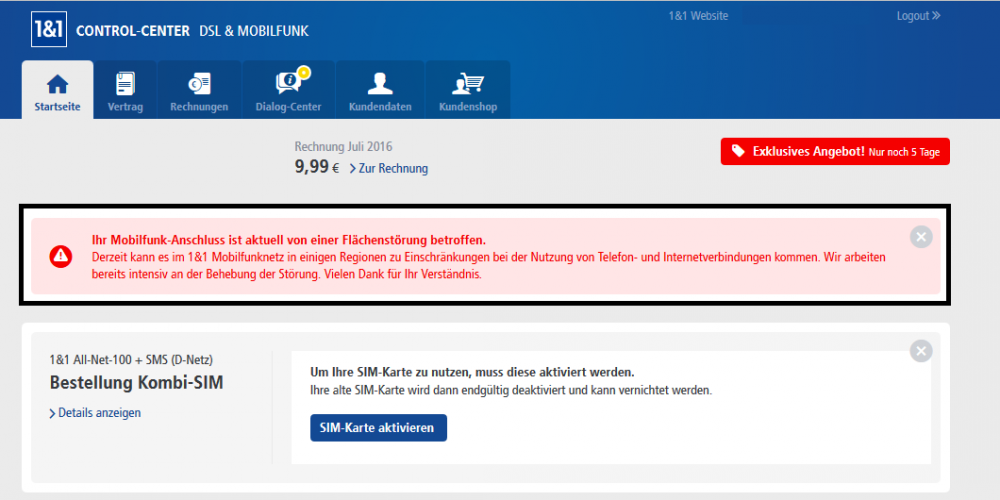Image resolution: width=1000 pixels, height=500 pixels.
Task: Open the Vertrag document icon
Action: [x=125, y=83]
